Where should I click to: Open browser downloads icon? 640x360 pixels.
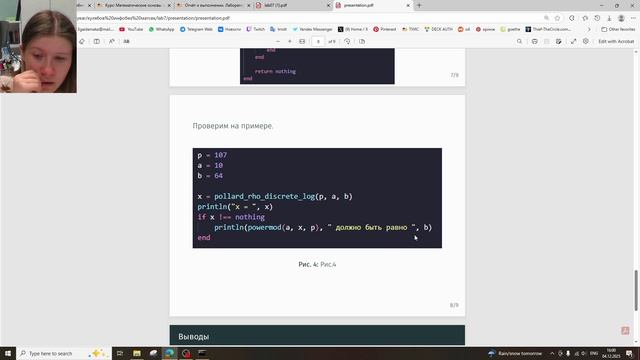[x=609, y=18]
